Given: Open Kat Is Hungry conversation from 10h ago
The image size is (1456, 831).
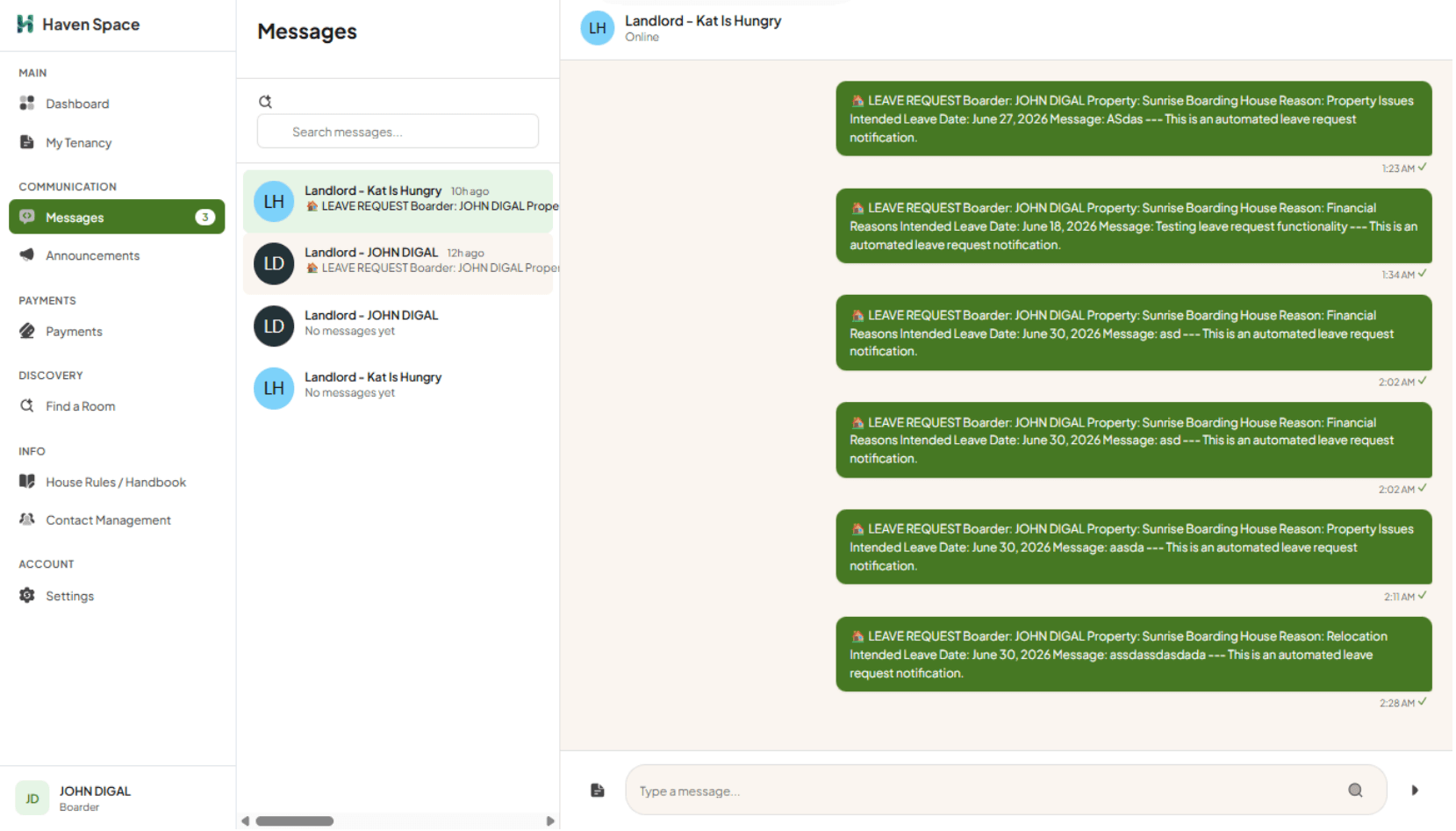Looking at the screenshot, I should (x=398, y=201).
